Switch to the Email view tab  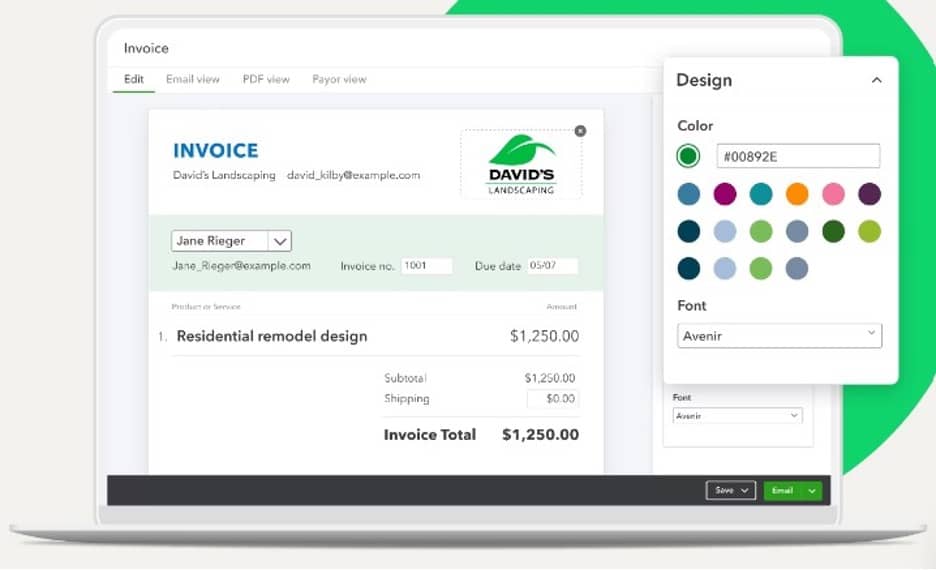point(192,79)
